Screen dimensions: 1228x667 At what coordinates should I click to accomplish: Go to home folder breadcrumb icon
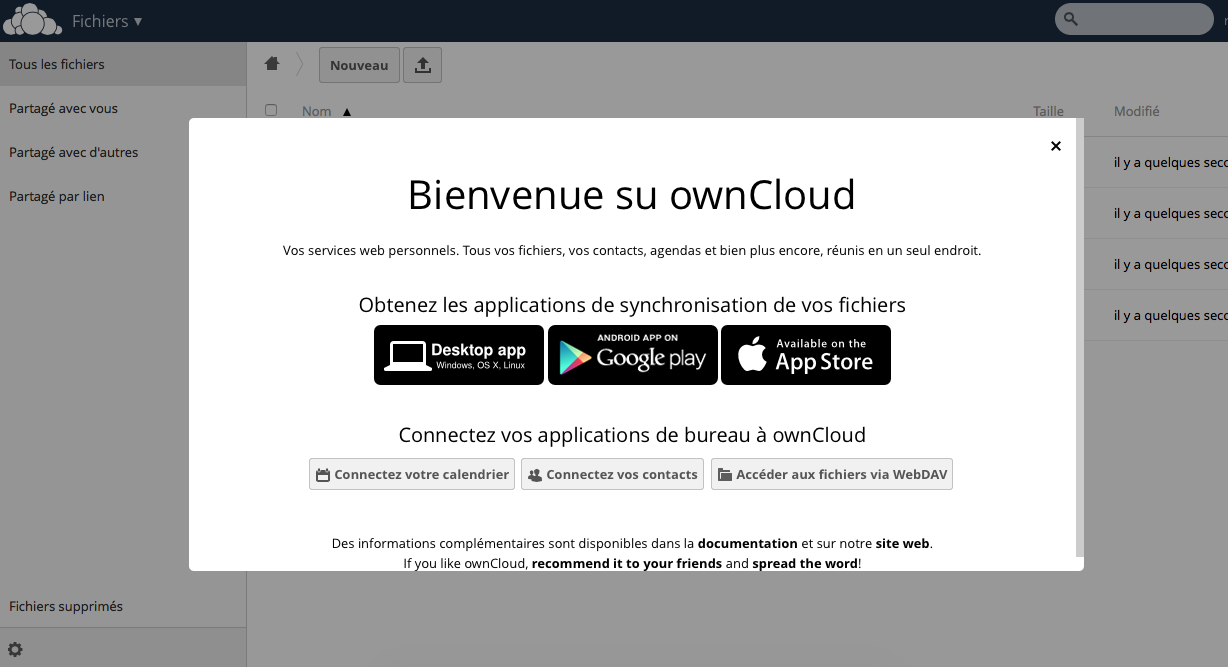(272, 64)
